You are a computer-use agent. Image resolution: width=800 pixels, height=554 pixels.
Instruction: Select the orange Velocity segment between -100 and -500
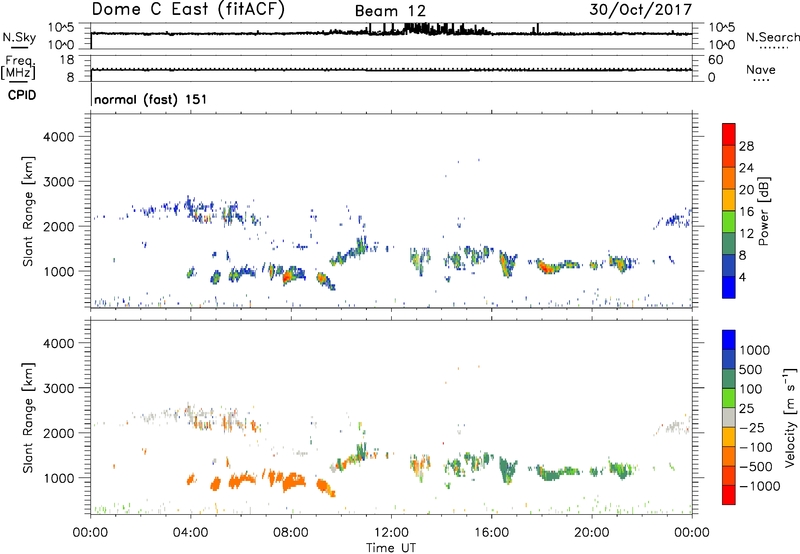coord(729,456)
